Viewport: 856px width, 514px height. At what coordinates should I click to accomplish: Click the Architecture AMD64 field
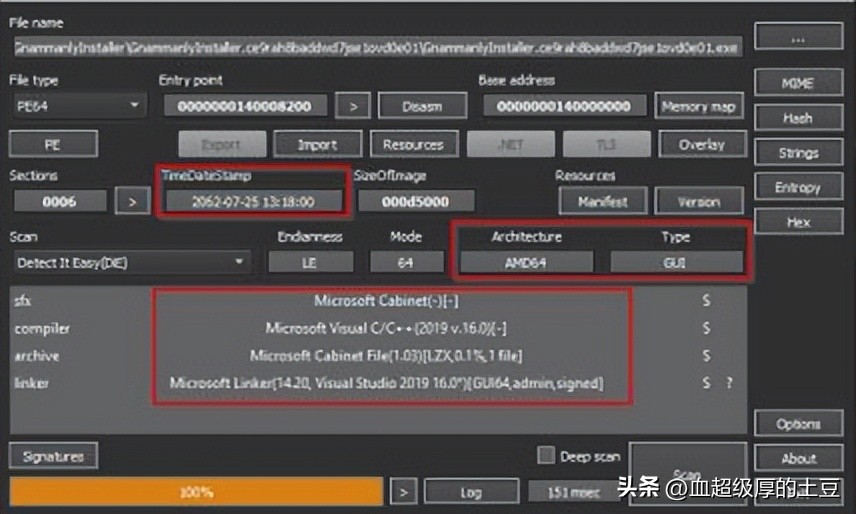coord(526,262)
